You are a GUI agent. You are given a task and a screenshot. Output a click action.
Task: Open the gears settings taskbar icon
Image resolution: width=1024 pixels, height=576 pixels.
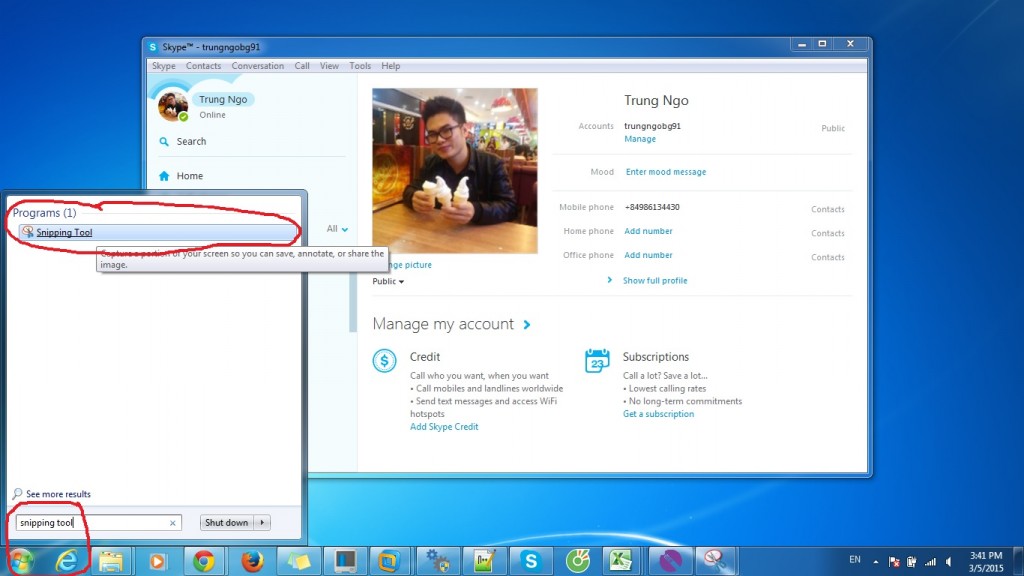tap(436, 561)
